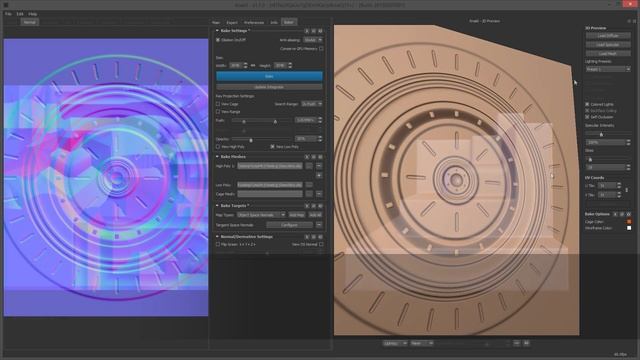The image size is (640, 360).
Task: Disable the View Low Poly checkbox
Action: 272,147
